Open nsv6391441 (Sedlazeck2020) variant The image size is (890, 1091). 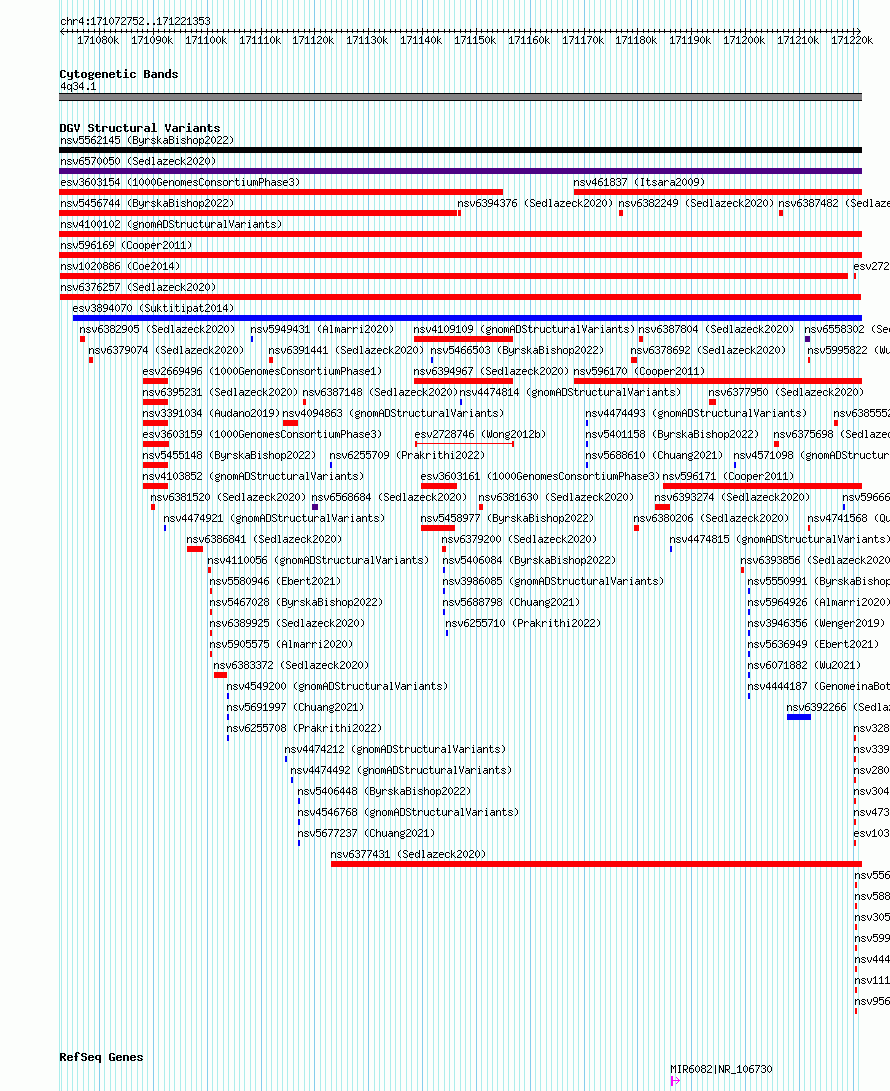[347, 350]
